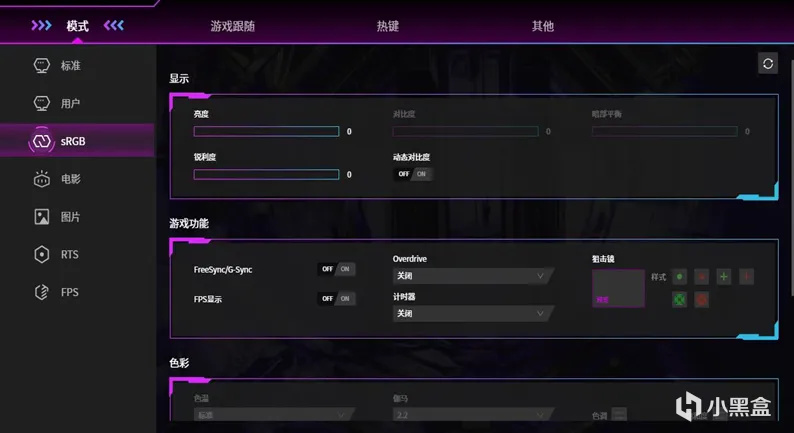Toggle the 动态对比度 switch

(413, 174)
